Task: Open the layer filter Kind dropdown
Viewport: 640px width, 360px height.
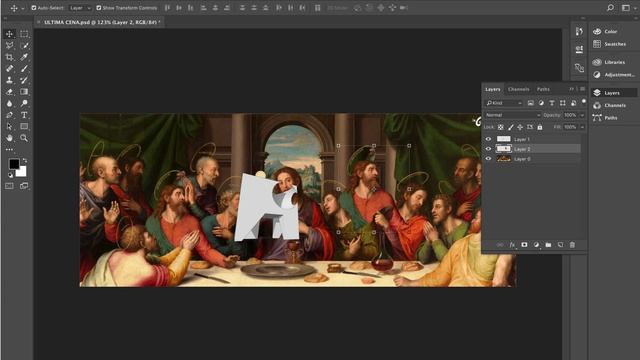Action: (x=504, y=103)
